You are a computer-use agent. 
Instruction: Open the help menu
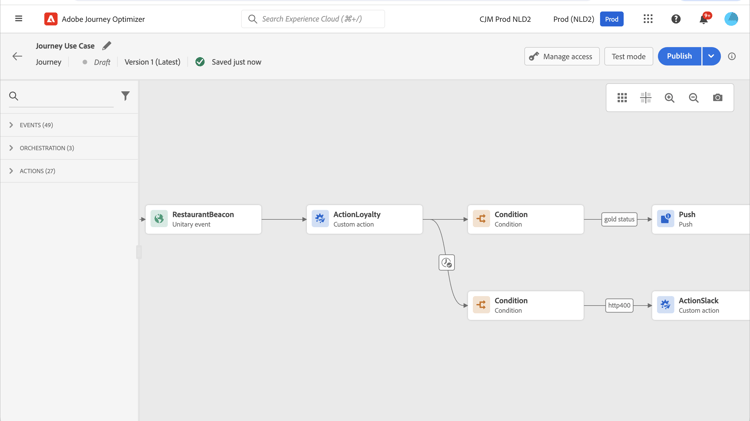click(676, 19)
